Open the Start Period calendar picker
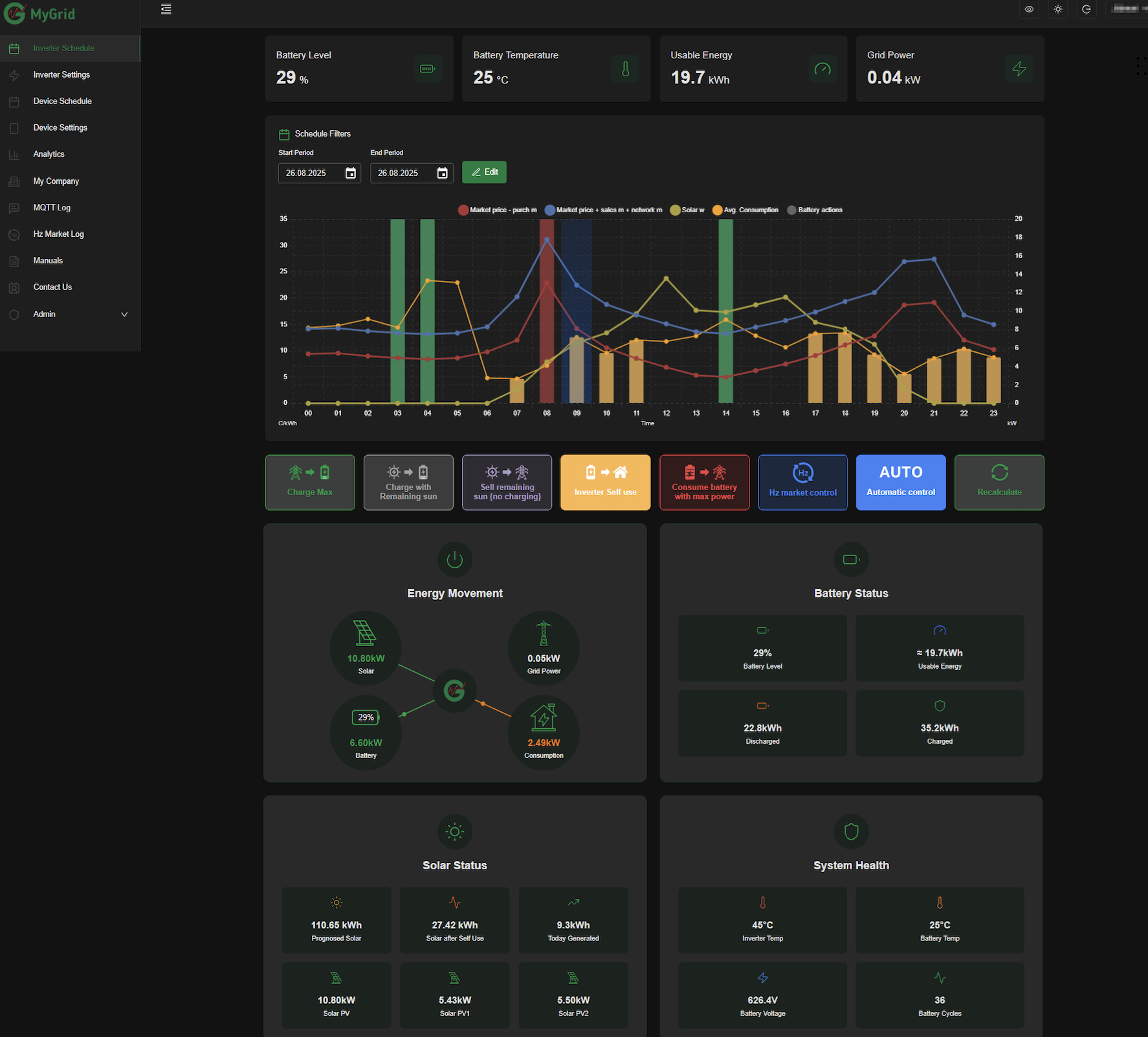 pos(350,173)
